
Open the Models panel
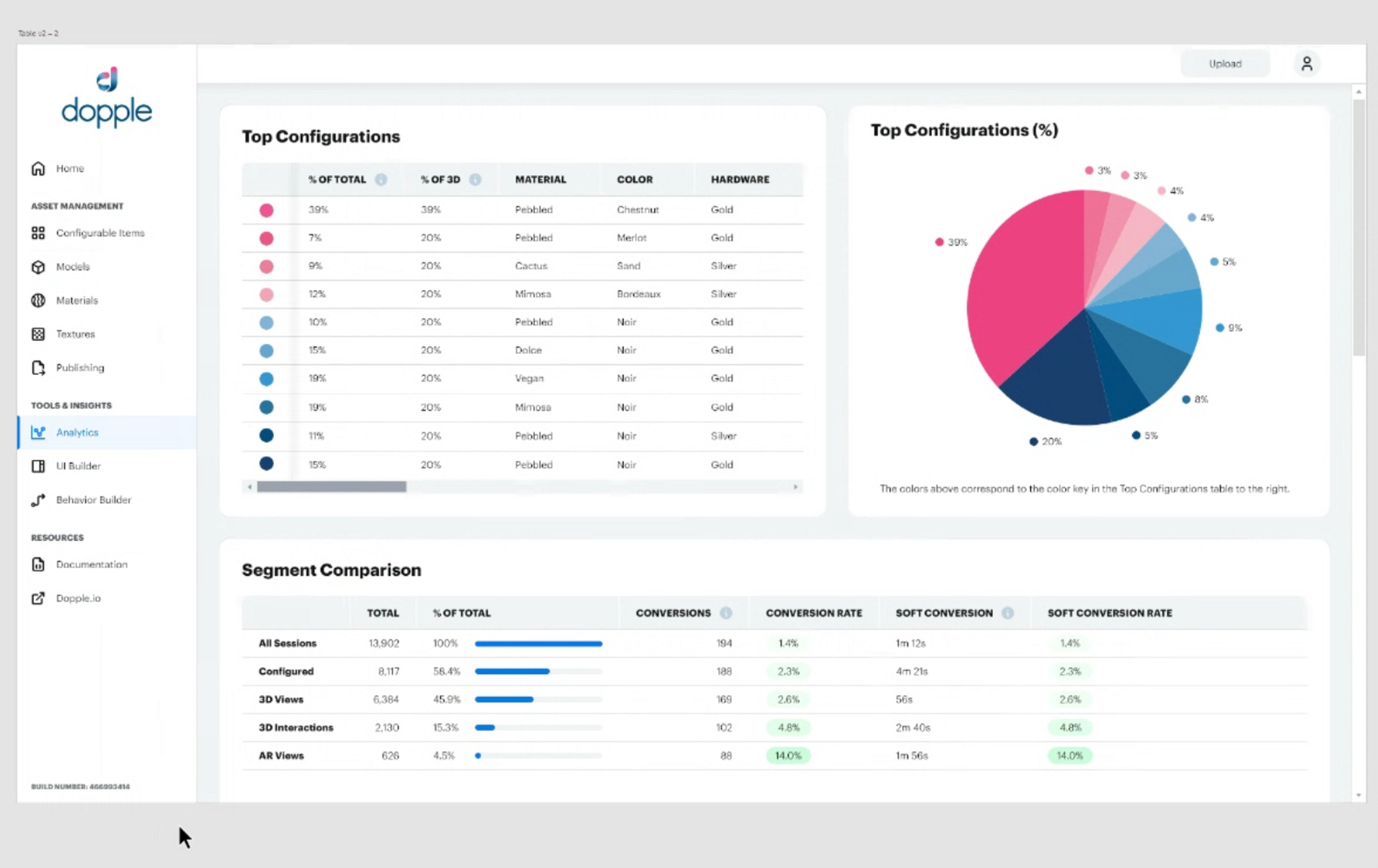click(38, 266)
